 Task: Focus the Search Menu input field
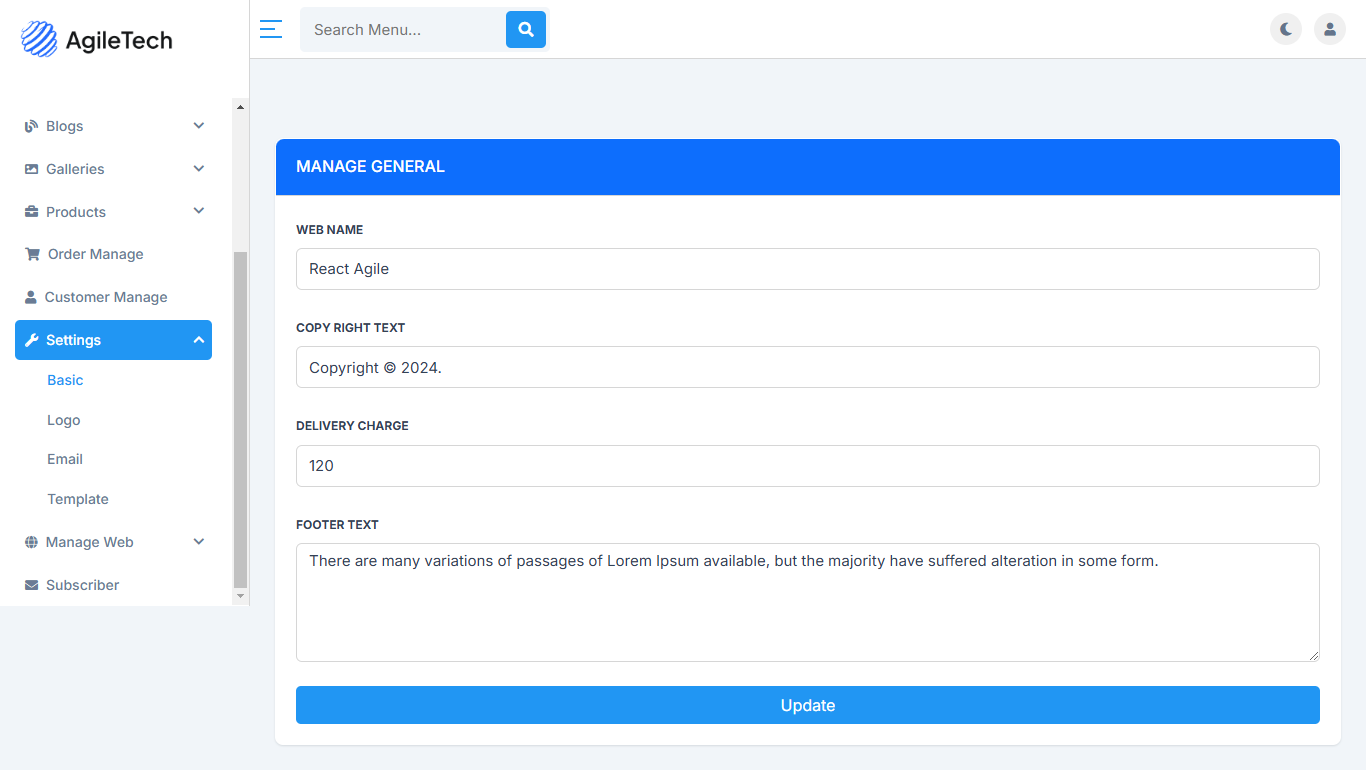(x=403, y=30)
